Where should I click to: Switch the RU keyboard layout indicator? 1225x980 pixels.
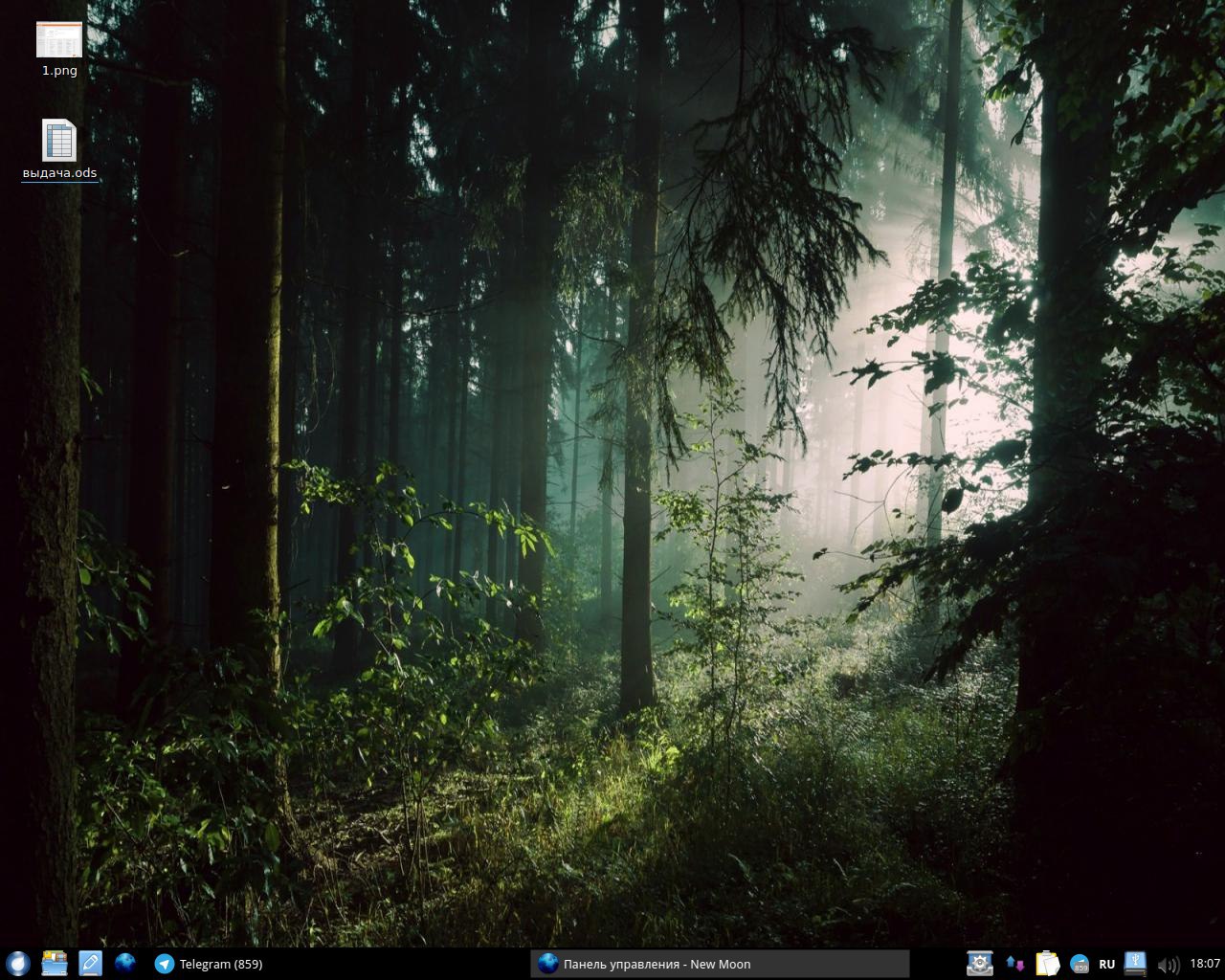[x=1107, y=964]
